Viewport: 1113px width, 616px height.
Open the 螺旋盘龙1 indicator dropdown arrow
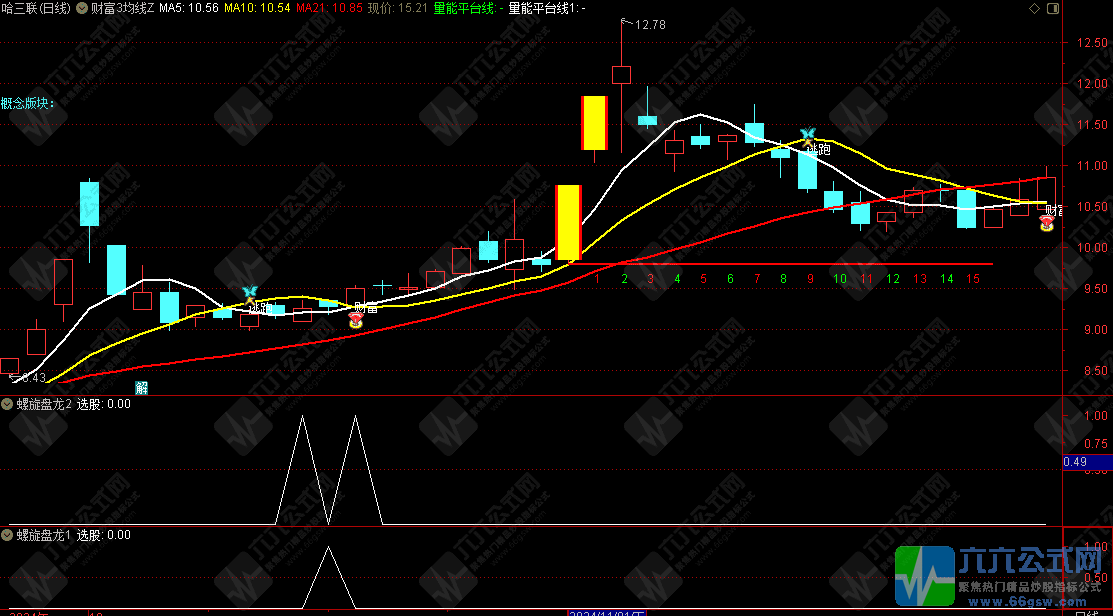(8, 535)
